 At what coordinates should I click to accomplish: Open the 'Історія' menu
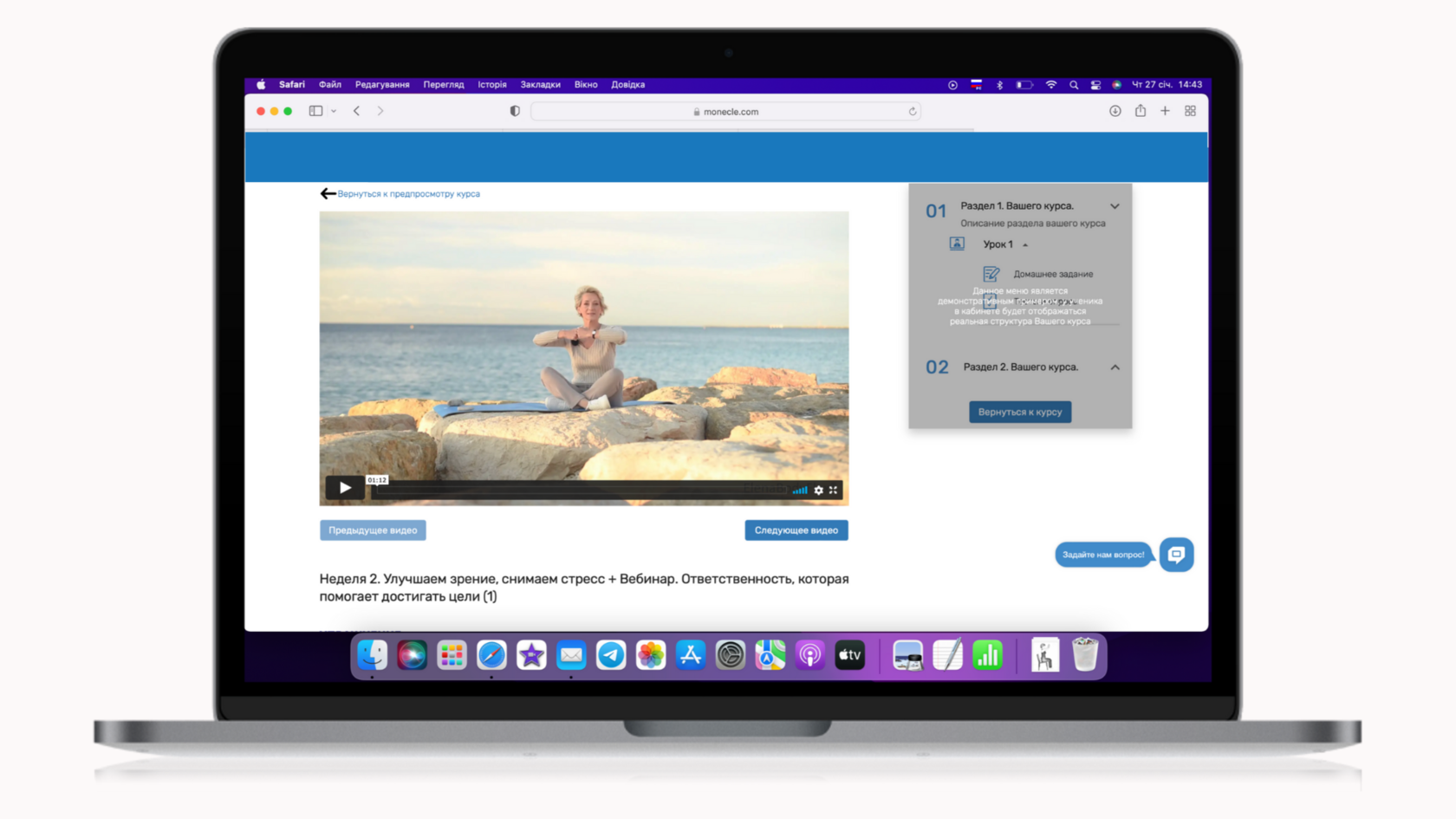click(491, 85)
